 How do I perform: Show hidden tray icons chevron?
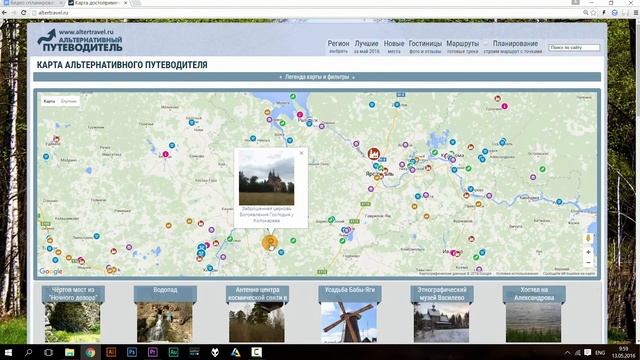(568, 353)
